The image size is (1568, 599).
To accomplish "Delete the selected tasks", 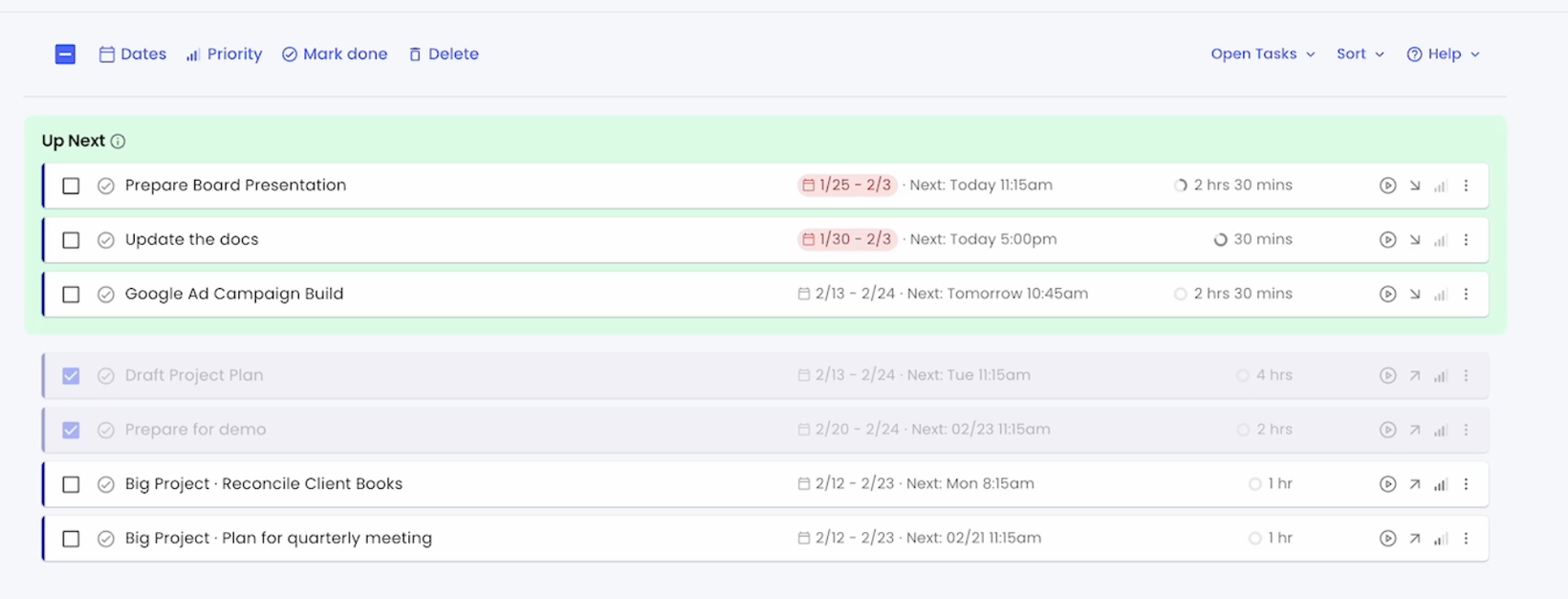I will point(444,55).
